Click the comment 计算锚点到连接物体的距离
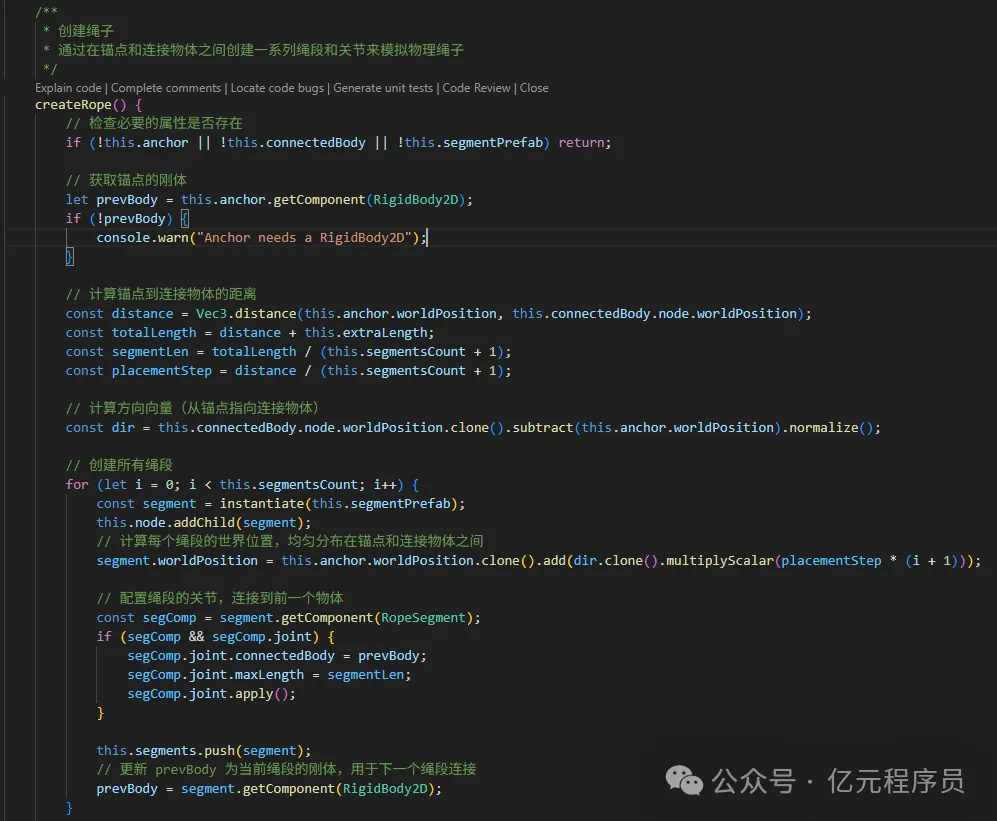The width and height of the screenshot is (997, 821). (161, 294)
